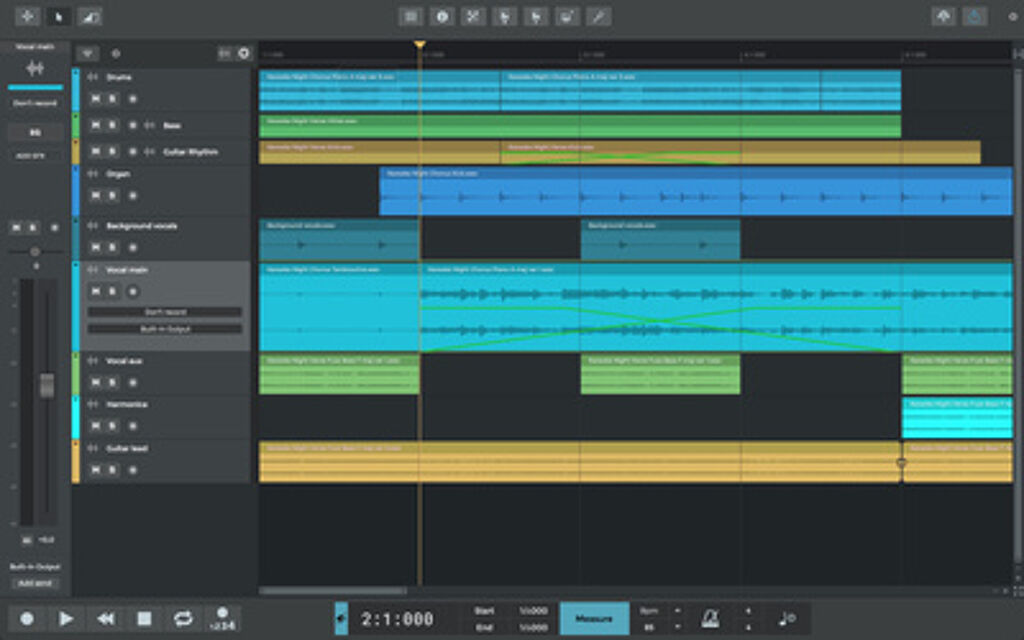The height and width of the screenshot is (640, 1024).
Task: Click the cloud upload icon at top right
Action: 943,16
